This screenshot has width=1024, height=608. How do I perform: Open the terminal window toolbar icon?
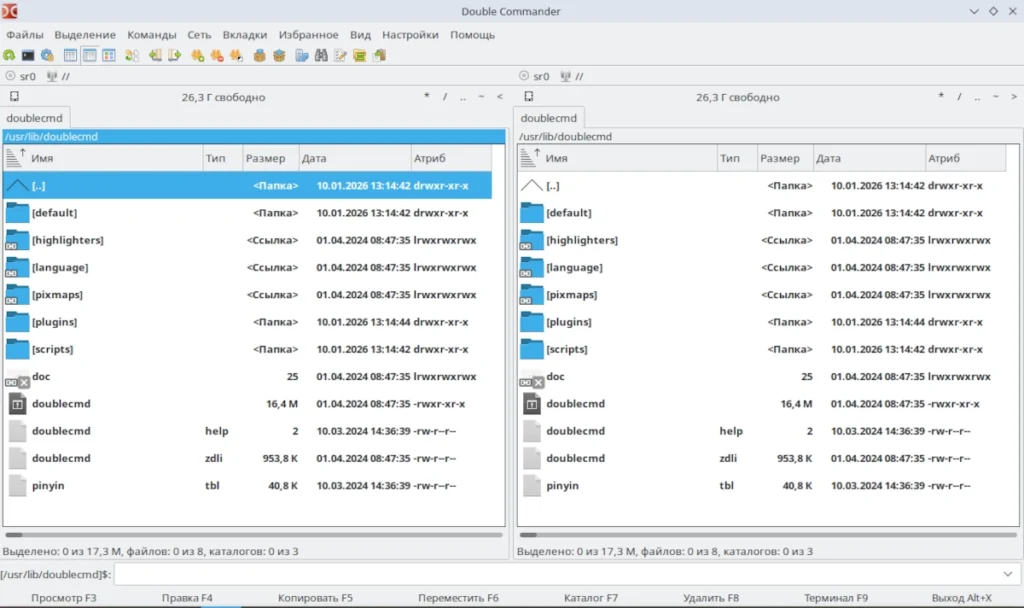[x=28, y=56]
